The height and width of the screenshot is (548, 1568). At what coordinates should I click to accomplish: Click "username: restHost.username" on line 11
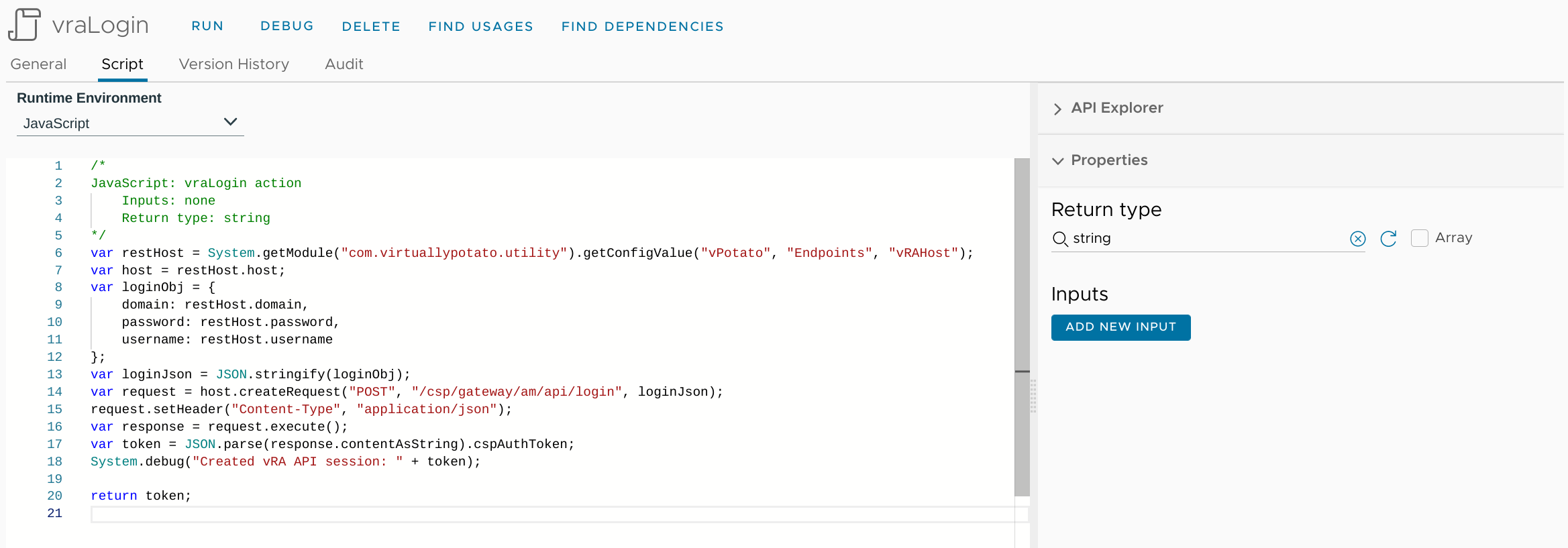[227, 339]
